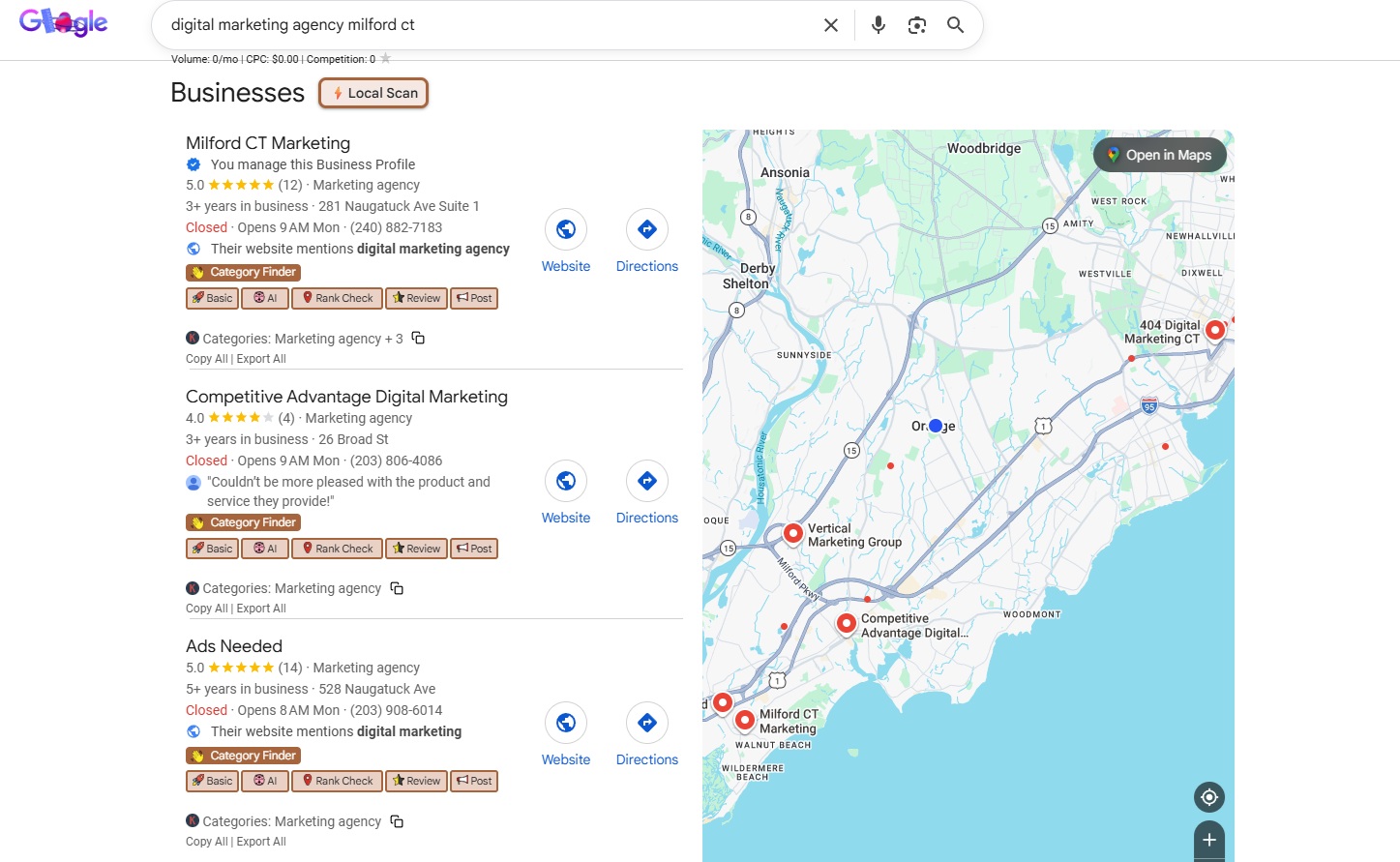Start voice search with the microphone icon
This screenshot has width=1400, height=862.
tap(878, 25)
